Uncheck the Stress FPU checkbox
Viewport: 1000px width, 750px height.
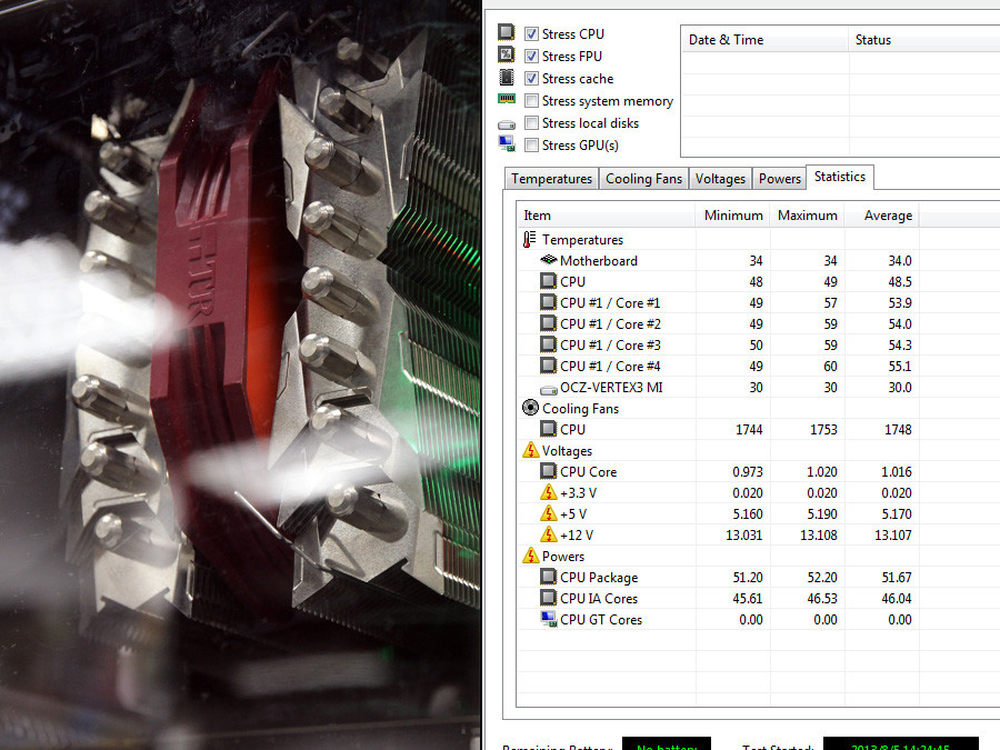coord(531,56)
